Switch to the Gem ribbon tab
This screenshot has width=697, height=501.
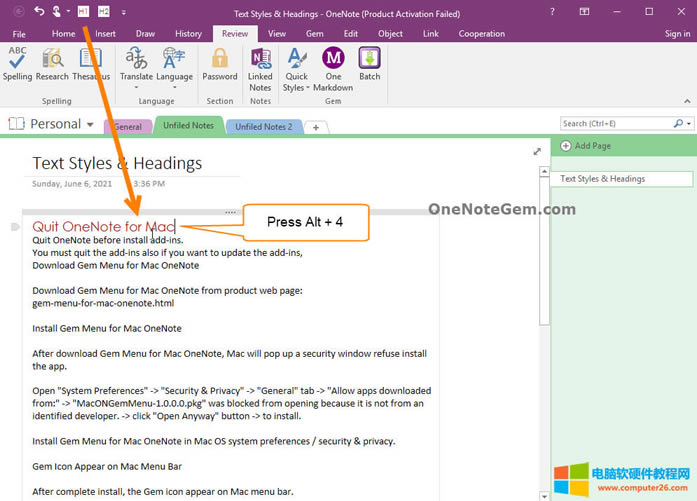coord(314,33)
